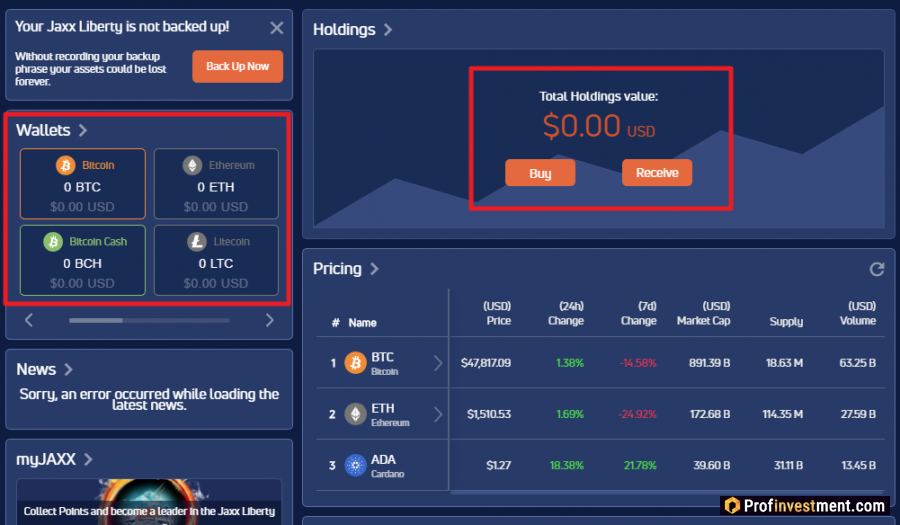Click the wallets carousel scrollbar

tap(149, 320)
